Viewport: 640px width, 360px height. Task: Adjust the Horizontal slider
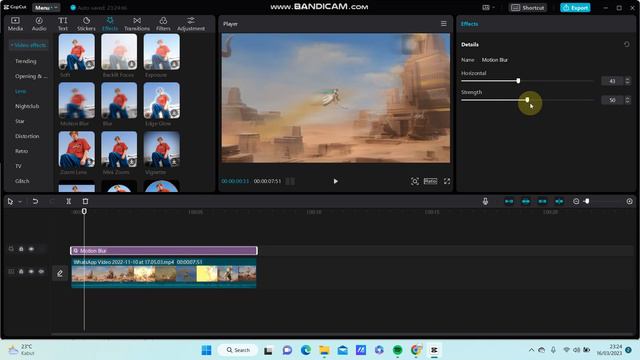coord(518,81)
